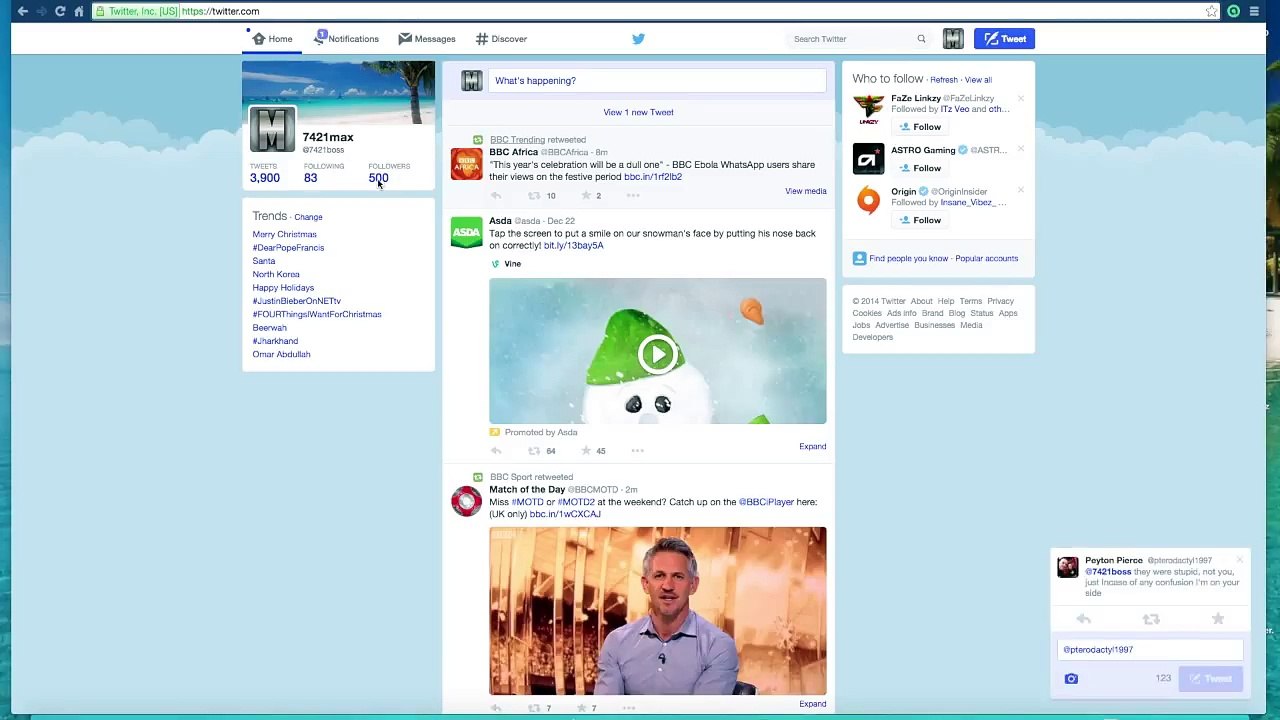1280x720 pixels.
Task: Focus the What's happening compose box
Action: 657,81
